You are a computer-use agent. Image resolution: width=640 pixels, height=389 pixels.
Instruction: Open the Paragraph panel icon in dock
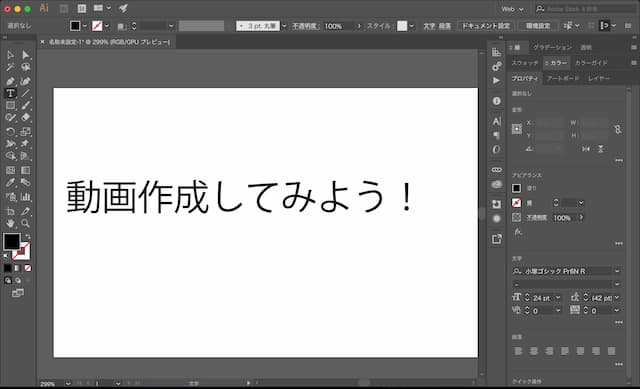496,135
